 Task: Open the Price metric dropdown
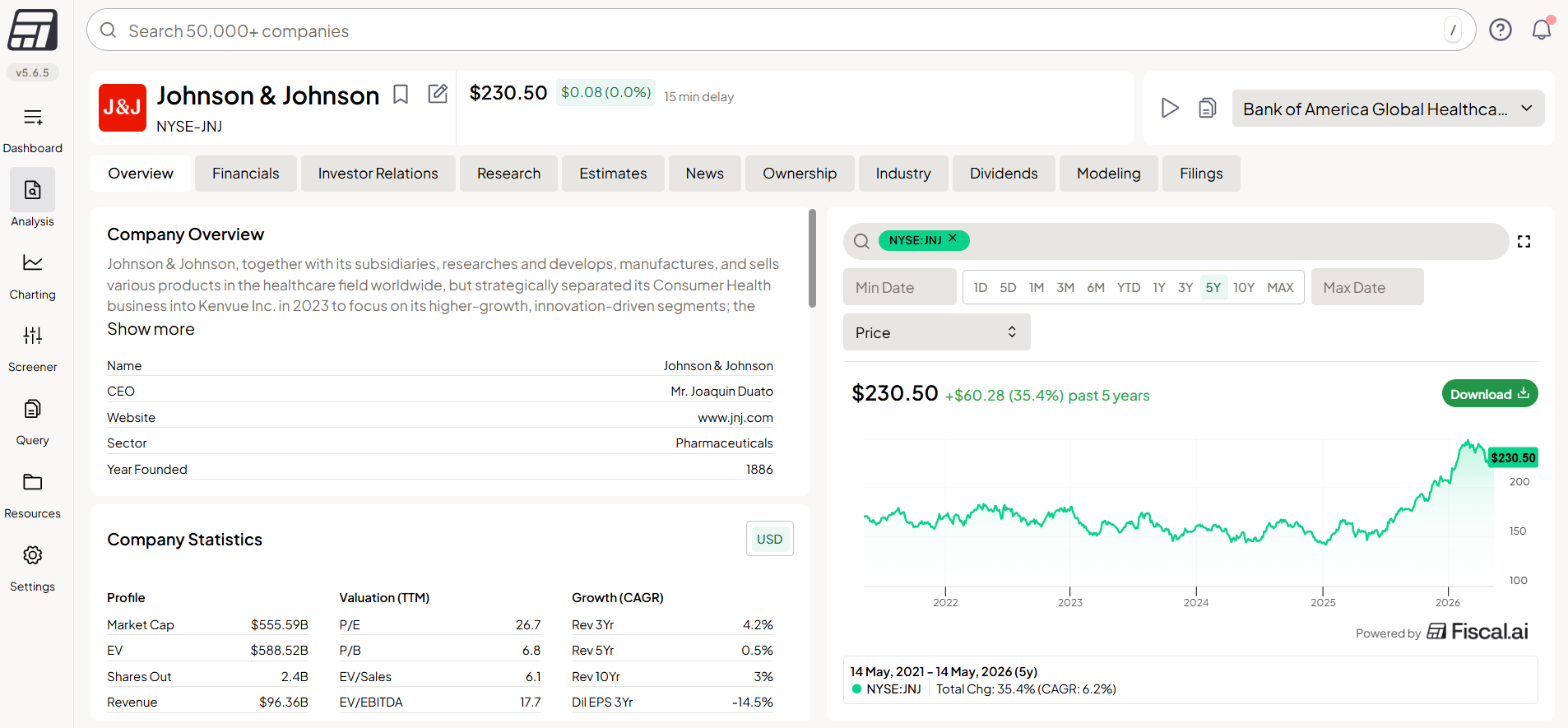936,332
